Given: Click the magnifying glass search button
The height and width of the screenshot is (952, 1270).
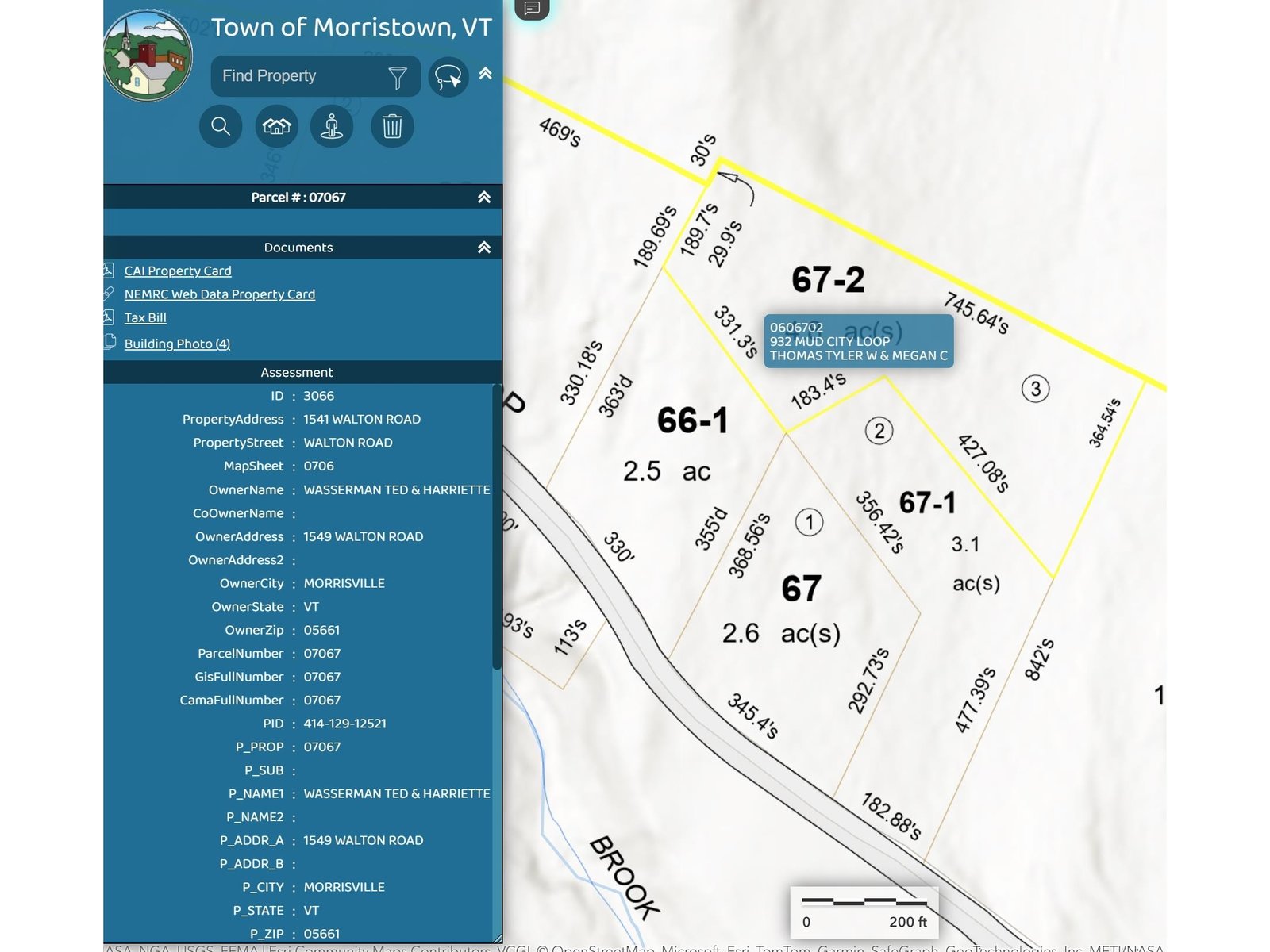Looking at the screenshot, I should [221, 126].
